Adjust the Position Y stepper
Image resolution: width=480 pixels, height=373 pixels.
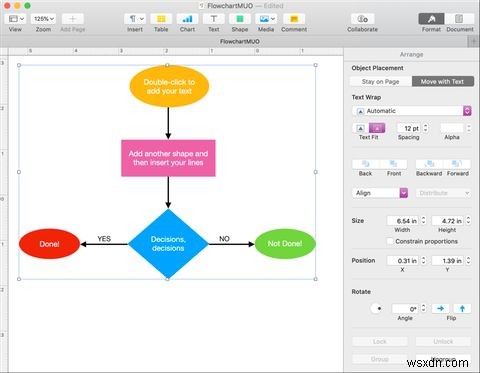[468, 261]
